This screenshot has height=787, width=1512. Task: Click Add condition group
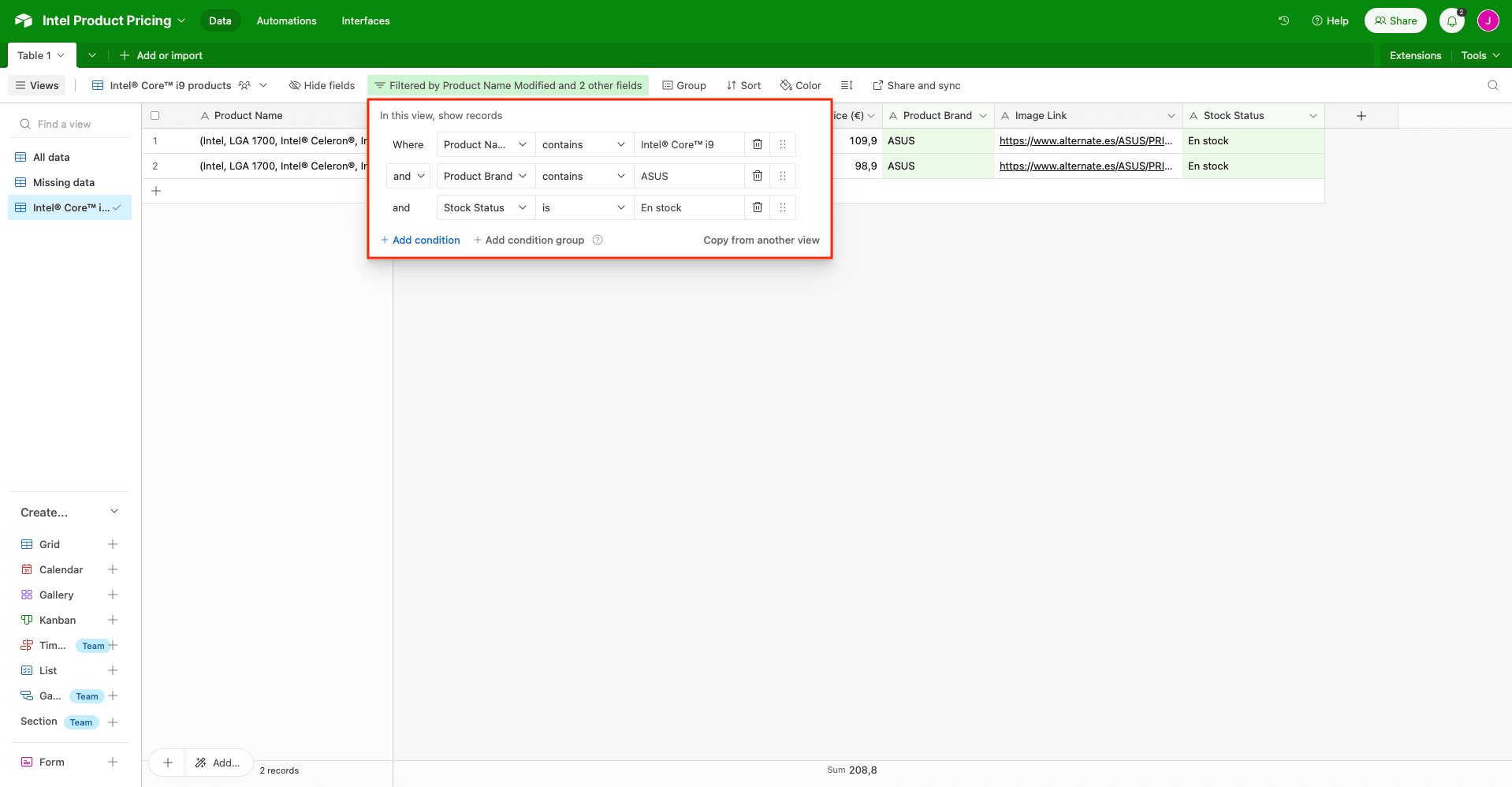[529, 240]
